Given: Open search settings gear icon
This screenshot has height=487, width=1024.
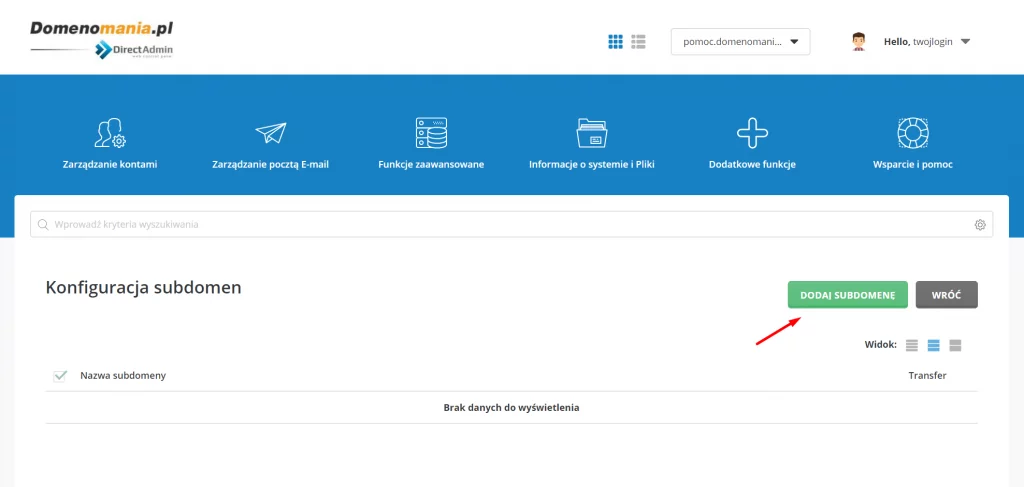Looking at the screenshot, I should pyautogui.click(x=980, y=225).
